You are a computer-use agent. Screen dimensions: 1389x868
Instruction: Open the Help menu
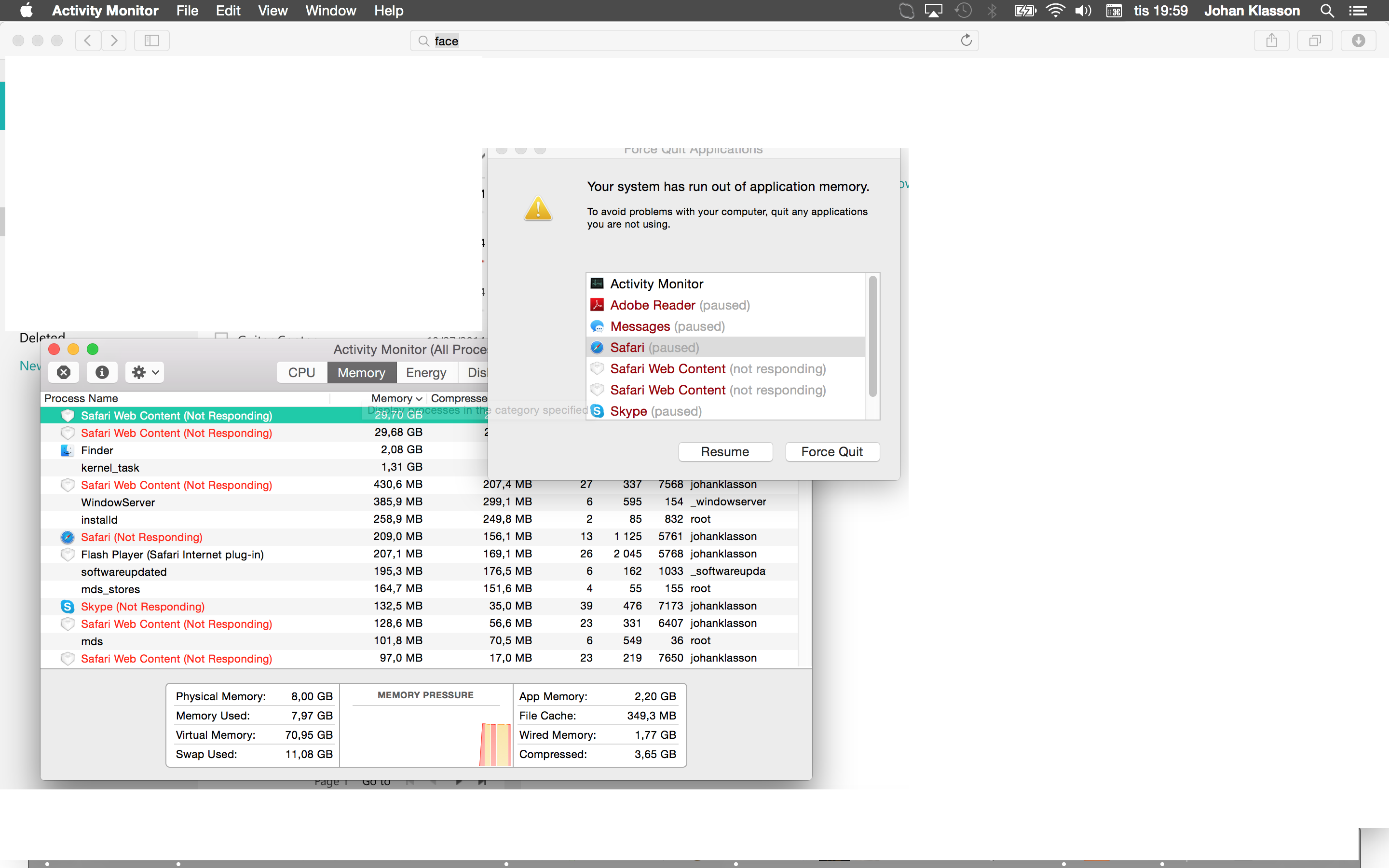(389, 10)
